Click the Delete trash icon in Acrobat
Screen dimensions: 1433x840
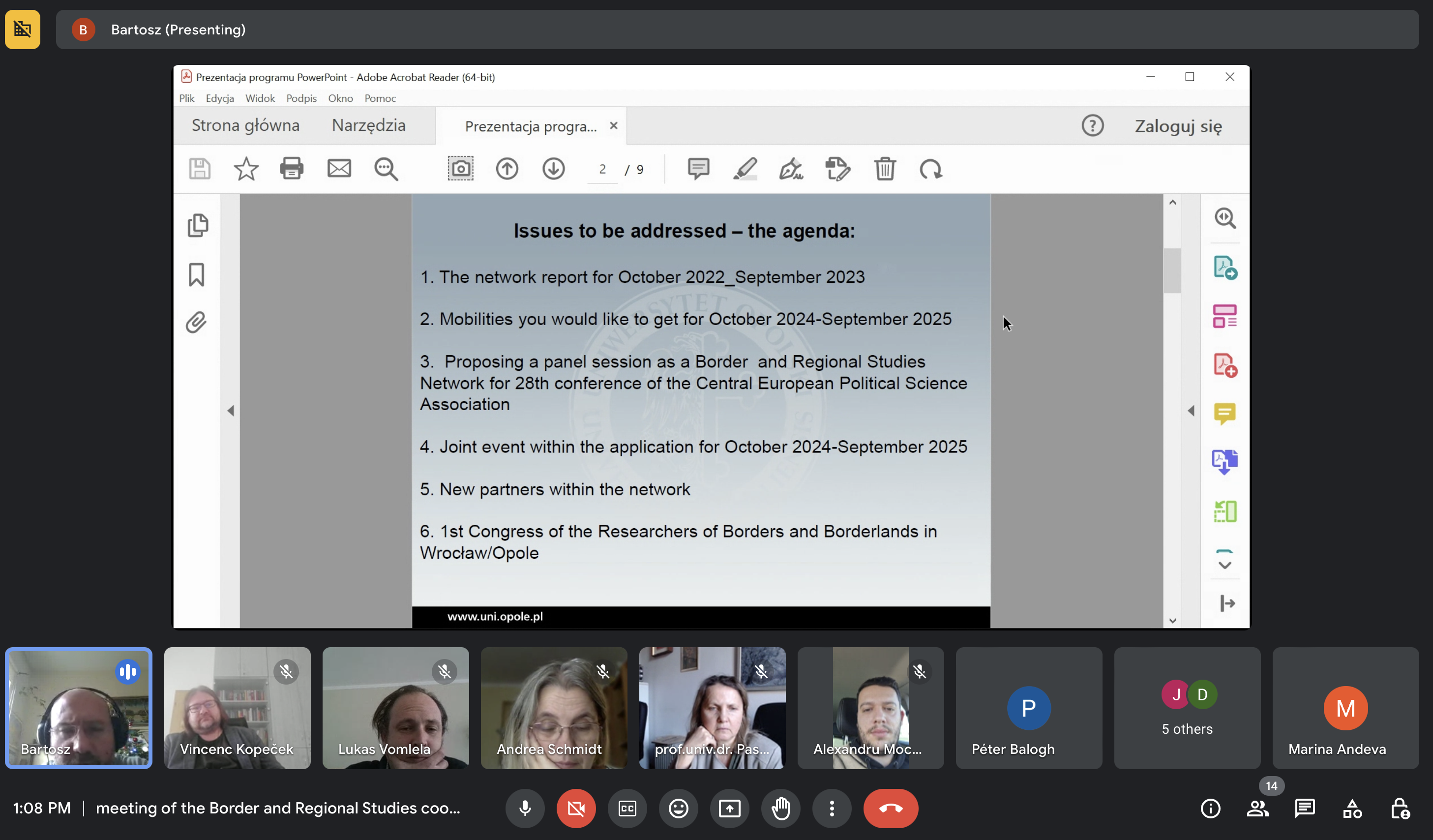(x=885, y=168)
